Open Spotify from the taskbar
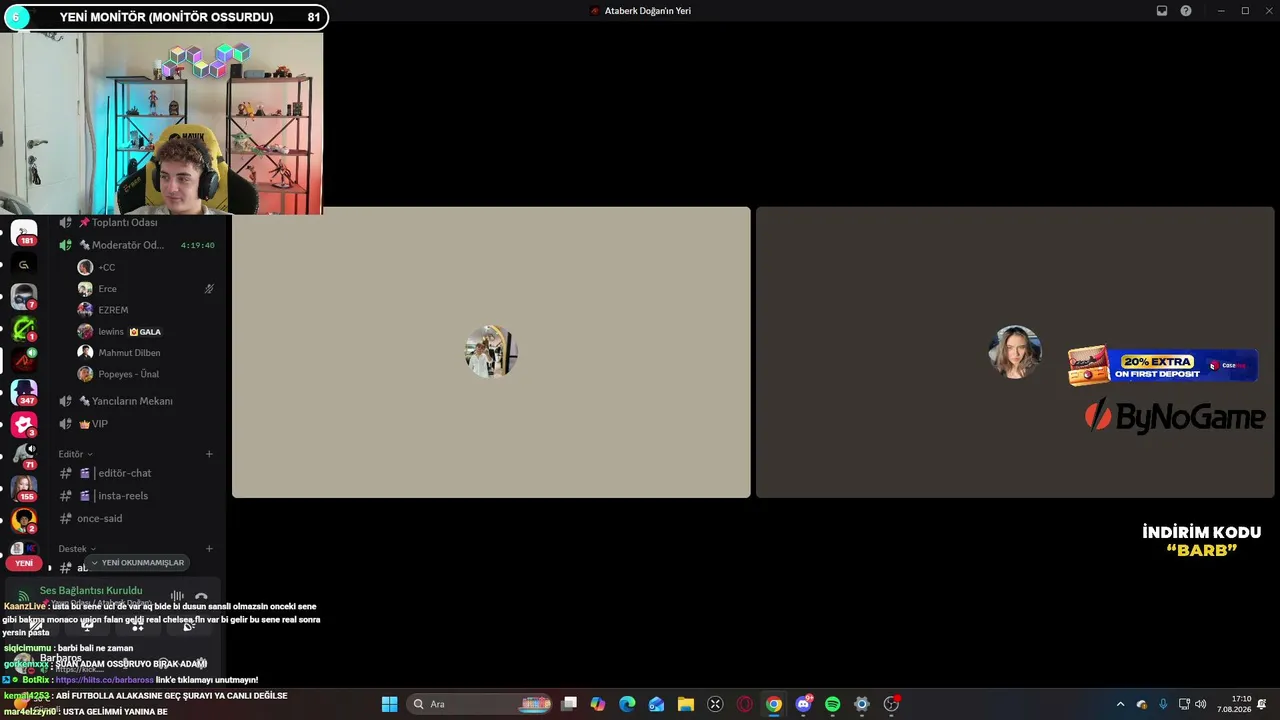1280x720 pixels. coord(833,704)
